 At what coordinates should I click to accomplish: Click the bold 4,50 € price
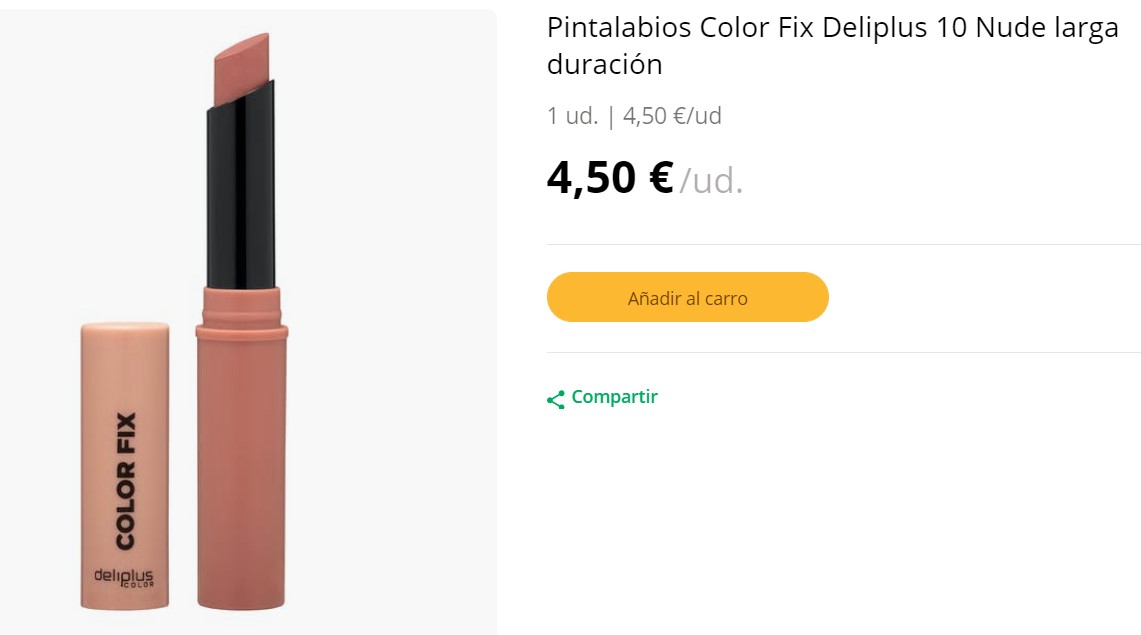pyautogui.click(x=609, y=178)
